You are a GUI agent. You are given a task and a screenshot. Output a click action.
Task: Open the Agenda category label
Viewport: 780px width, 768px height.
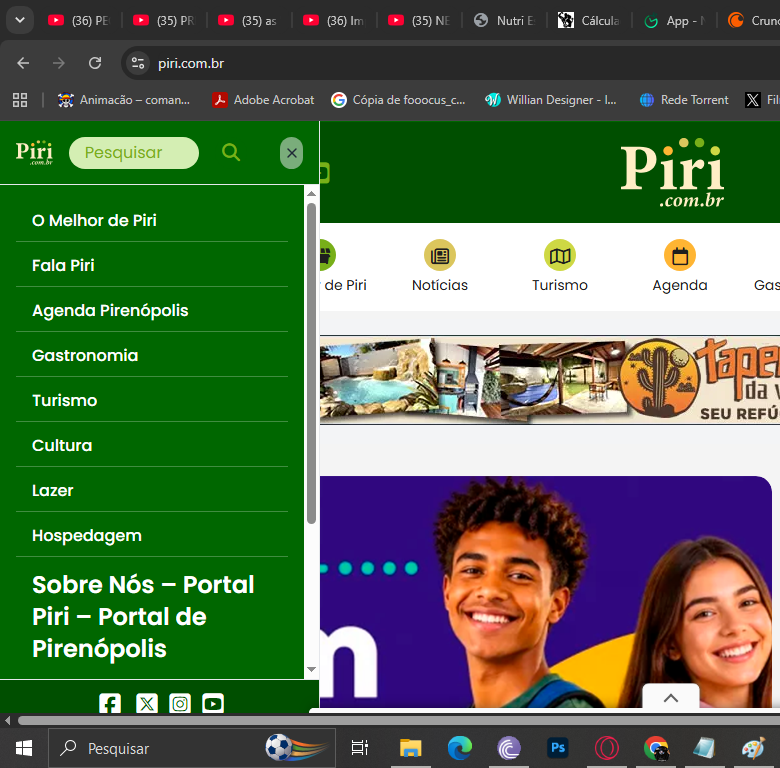coord(680,286)
